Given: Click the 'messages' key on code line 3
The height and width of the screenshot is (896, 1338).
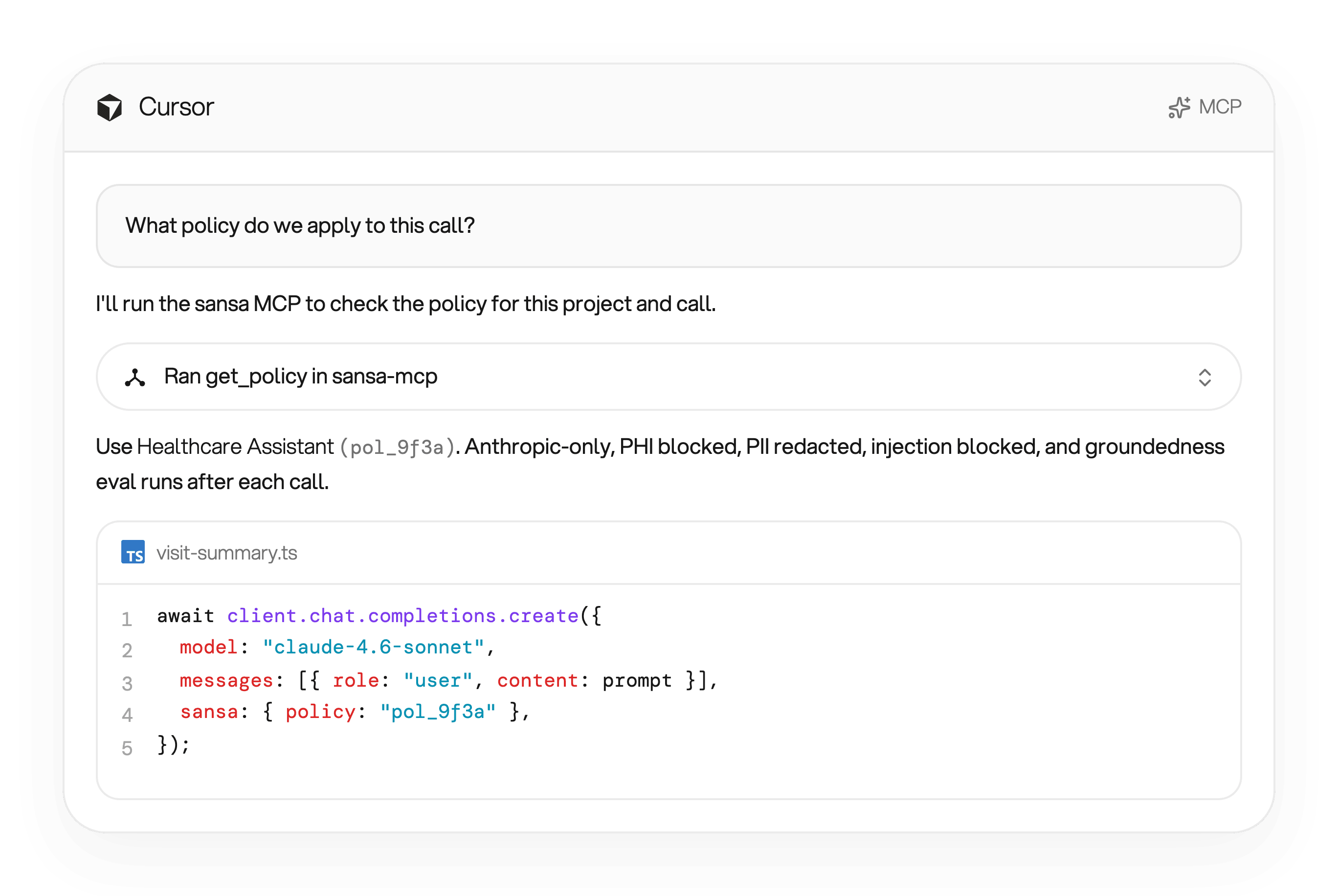Looking at the screenshot, I should [226, 681].
